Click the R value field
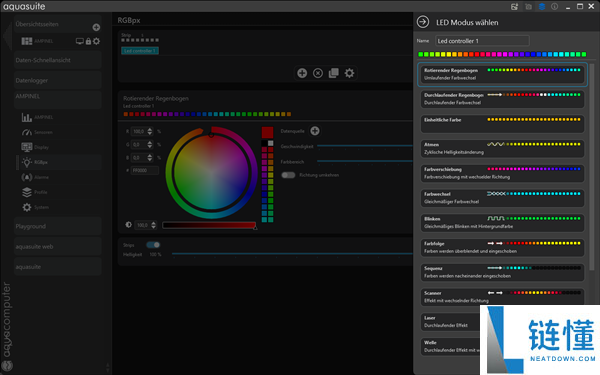This screenshot has height=375, width=600. 139,131
